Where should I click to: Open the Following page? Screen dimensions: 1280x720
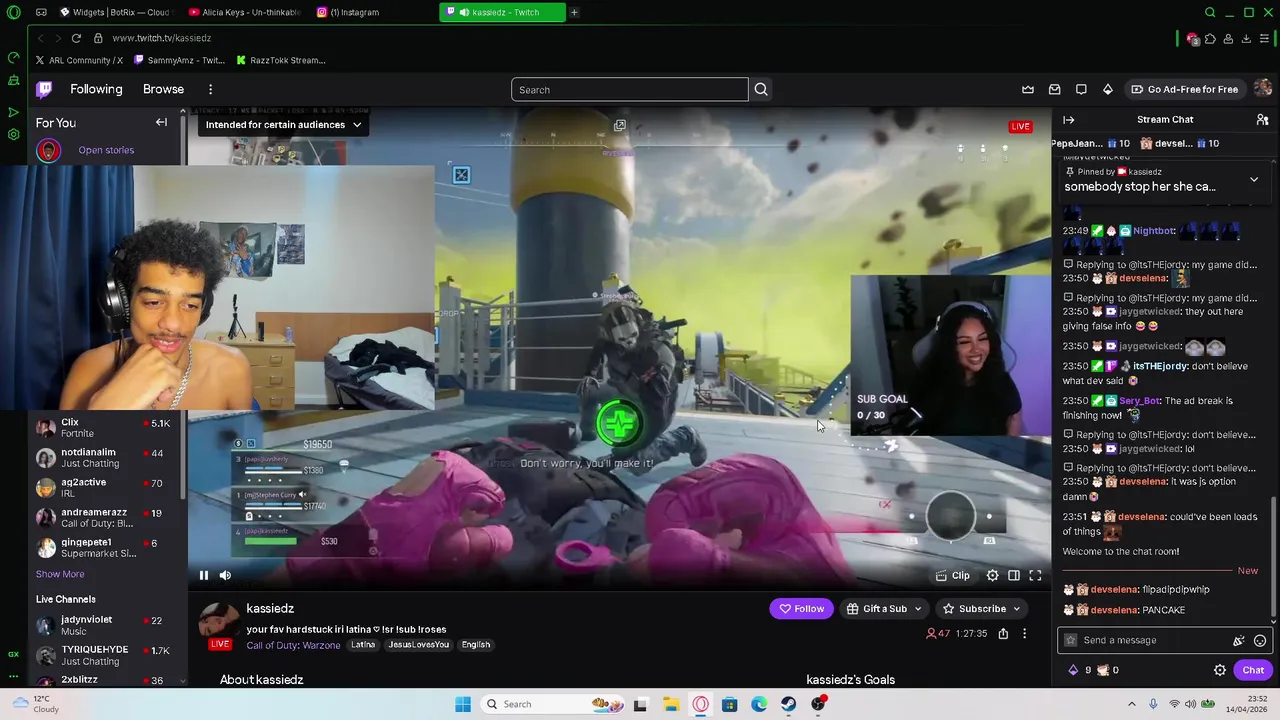pyautogui.click(x=96, y=89)
